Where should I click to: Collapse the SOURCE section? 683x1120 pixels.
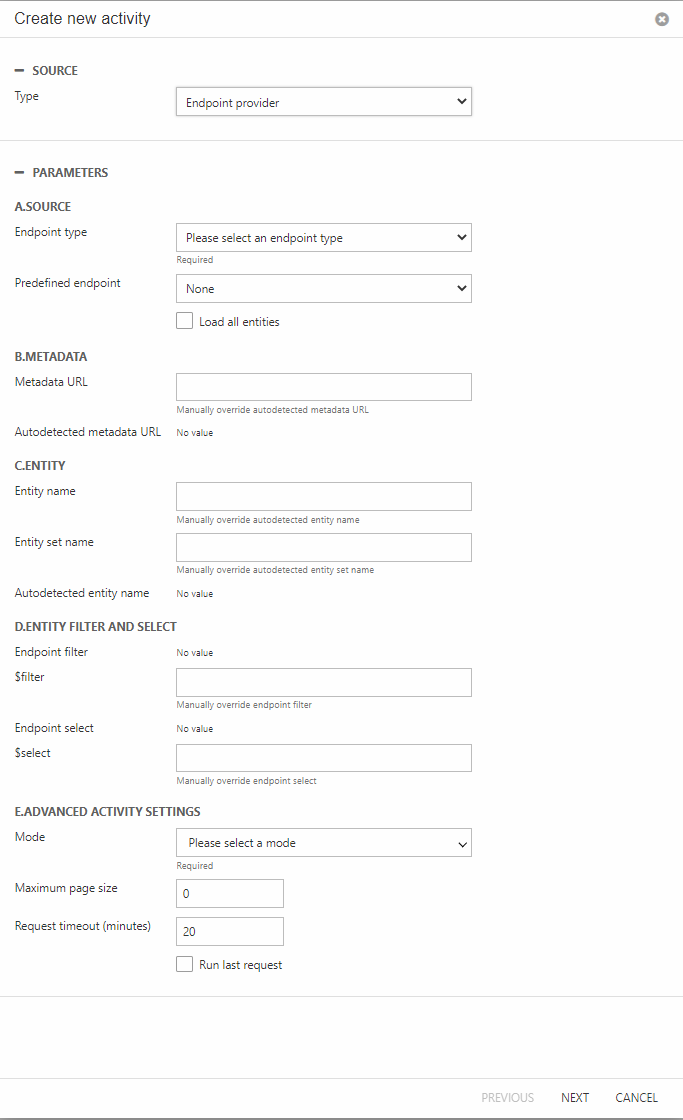point(20,71)
